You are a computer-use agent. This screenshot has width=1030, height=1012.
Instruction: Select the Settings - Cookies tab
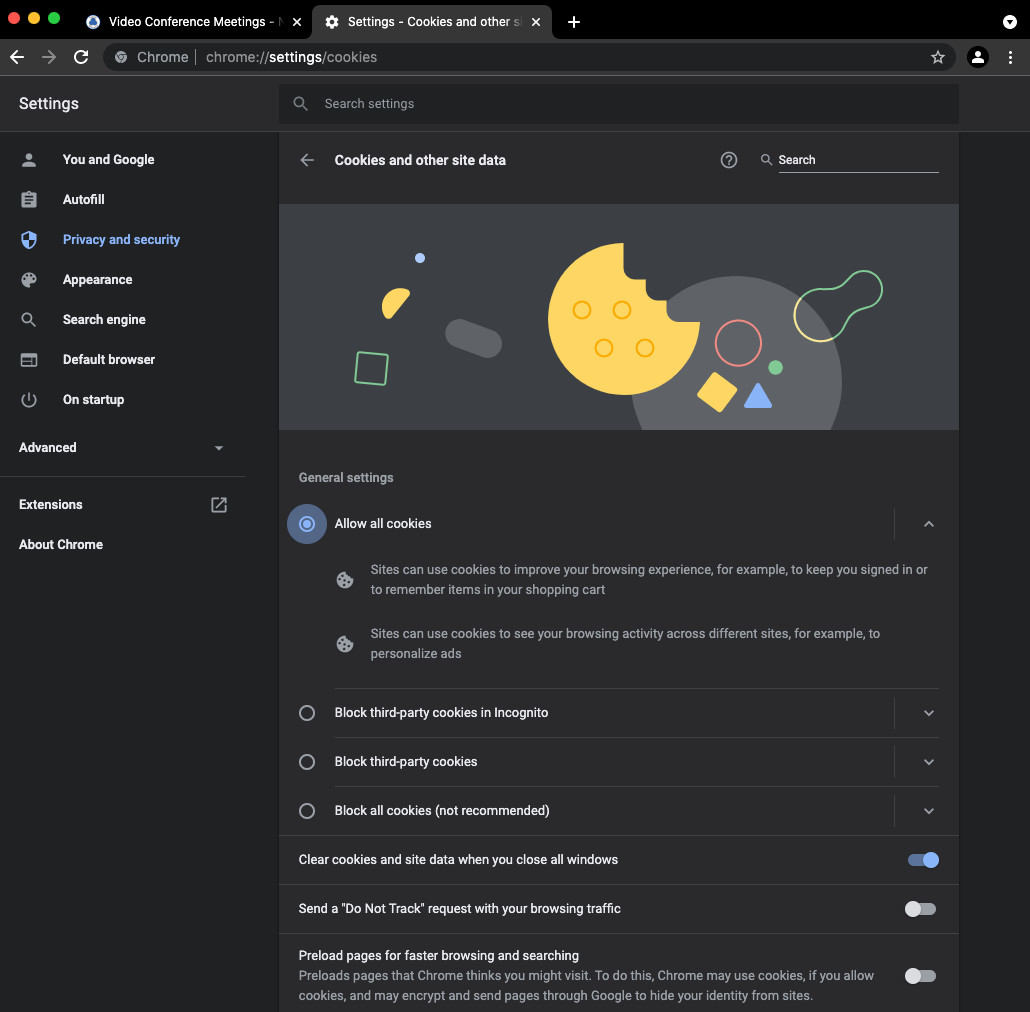tap(432, 22)
